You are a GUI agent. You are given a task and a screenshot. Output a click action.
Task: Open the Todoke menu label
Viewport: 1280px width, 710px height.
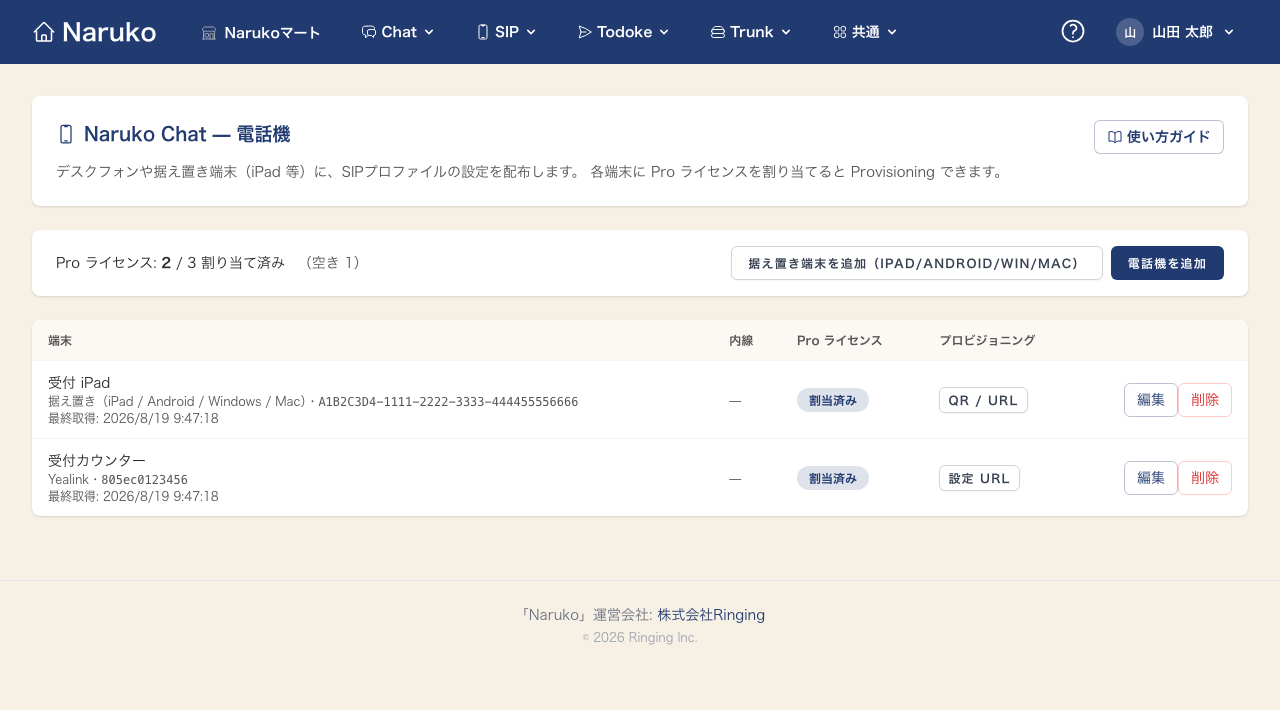(625, 32)
